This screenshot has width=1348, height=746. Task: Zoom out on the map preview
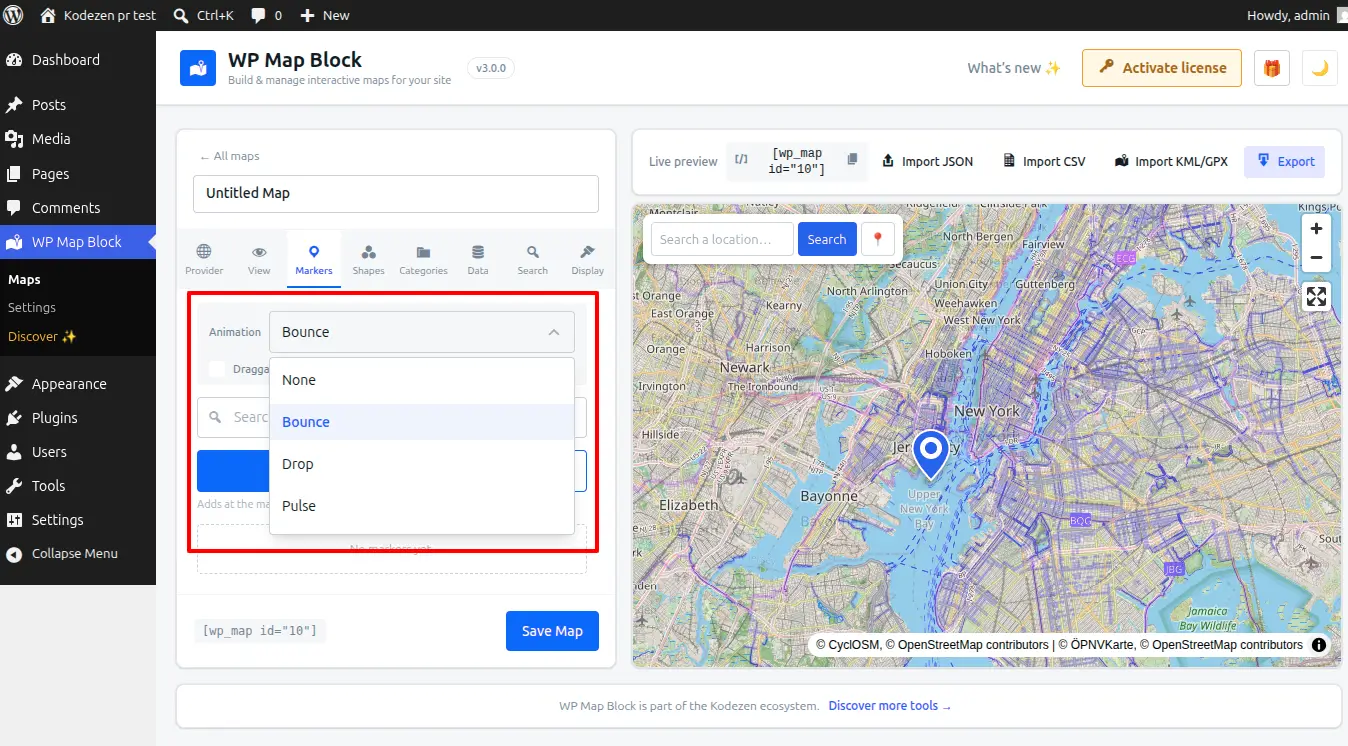(1316, 257)
